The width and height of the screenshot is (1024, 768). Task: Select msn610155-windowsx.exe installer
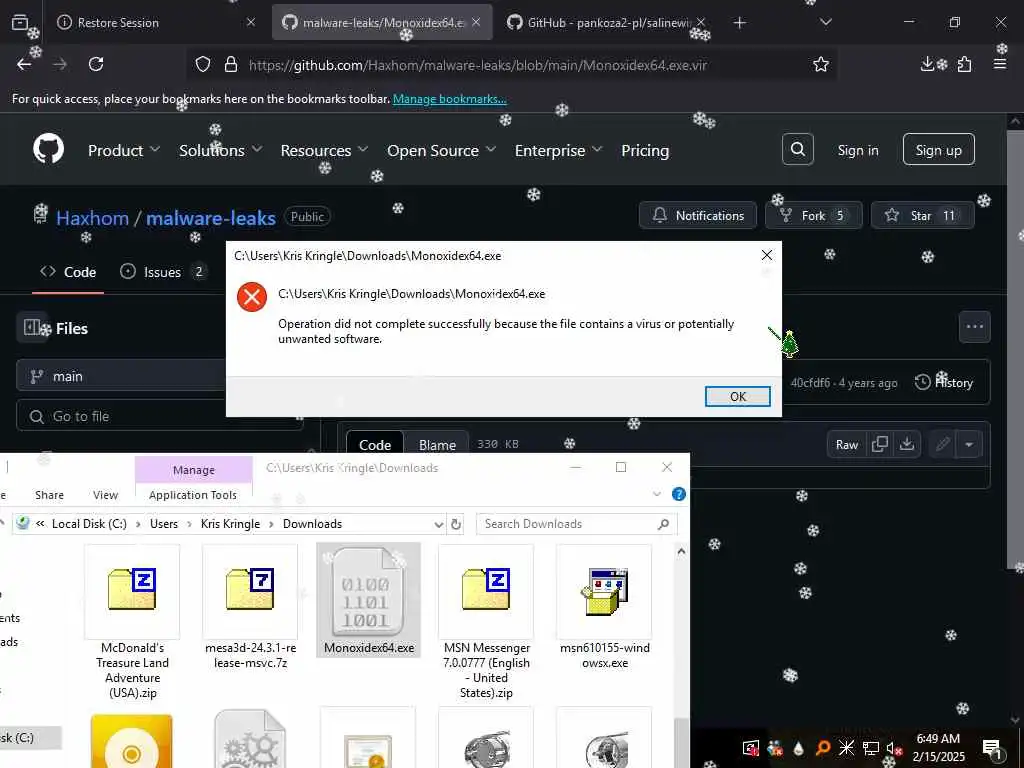(604, 607)
